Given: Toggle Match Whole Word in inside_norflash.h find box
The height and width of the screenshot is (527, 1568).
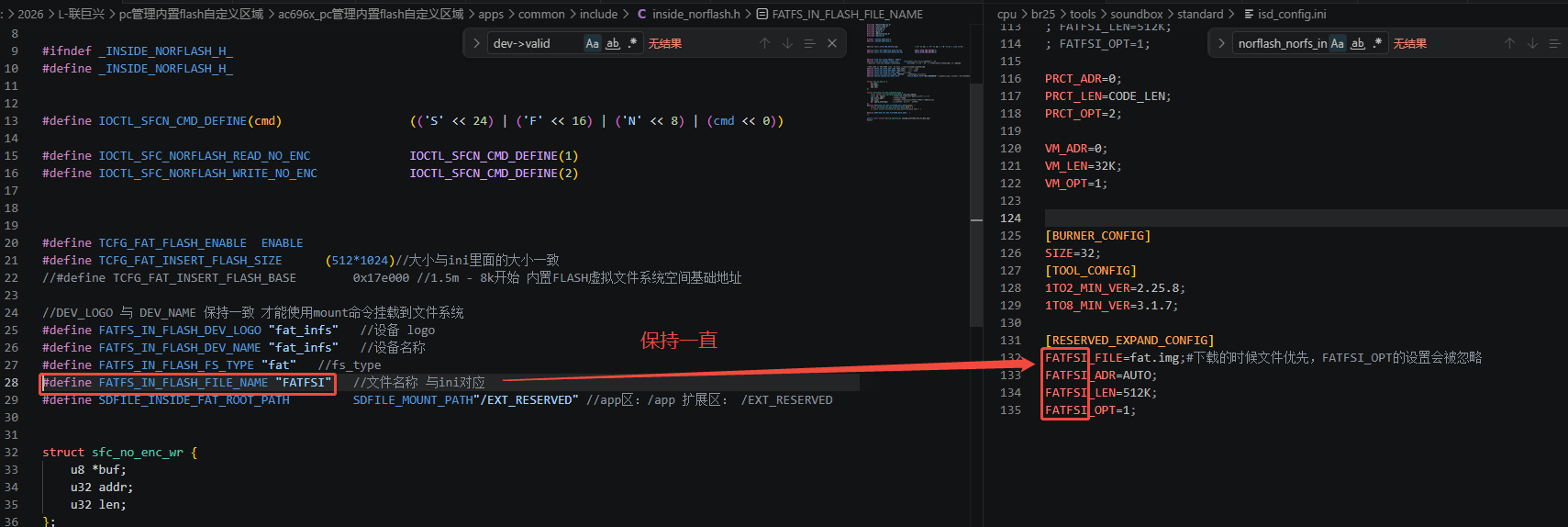Looking at the screenshot, I should click(613, 43).
